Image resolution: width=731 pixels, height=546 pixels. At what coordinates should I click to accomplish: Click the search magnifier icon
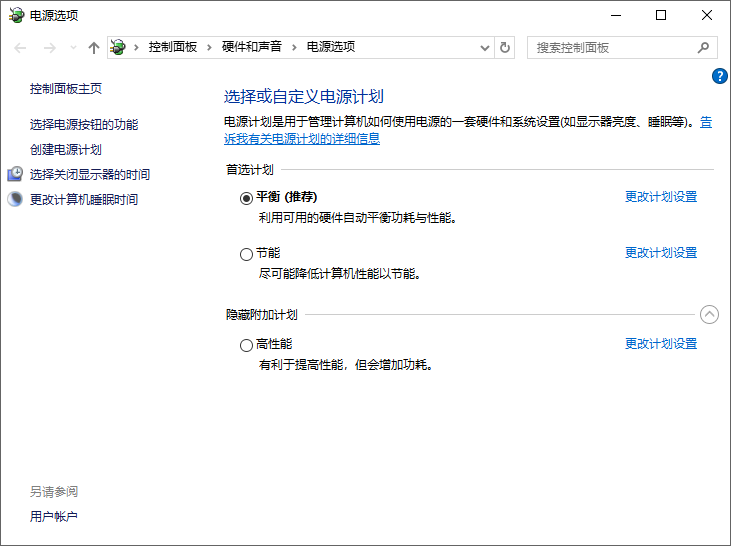point(703,47)
